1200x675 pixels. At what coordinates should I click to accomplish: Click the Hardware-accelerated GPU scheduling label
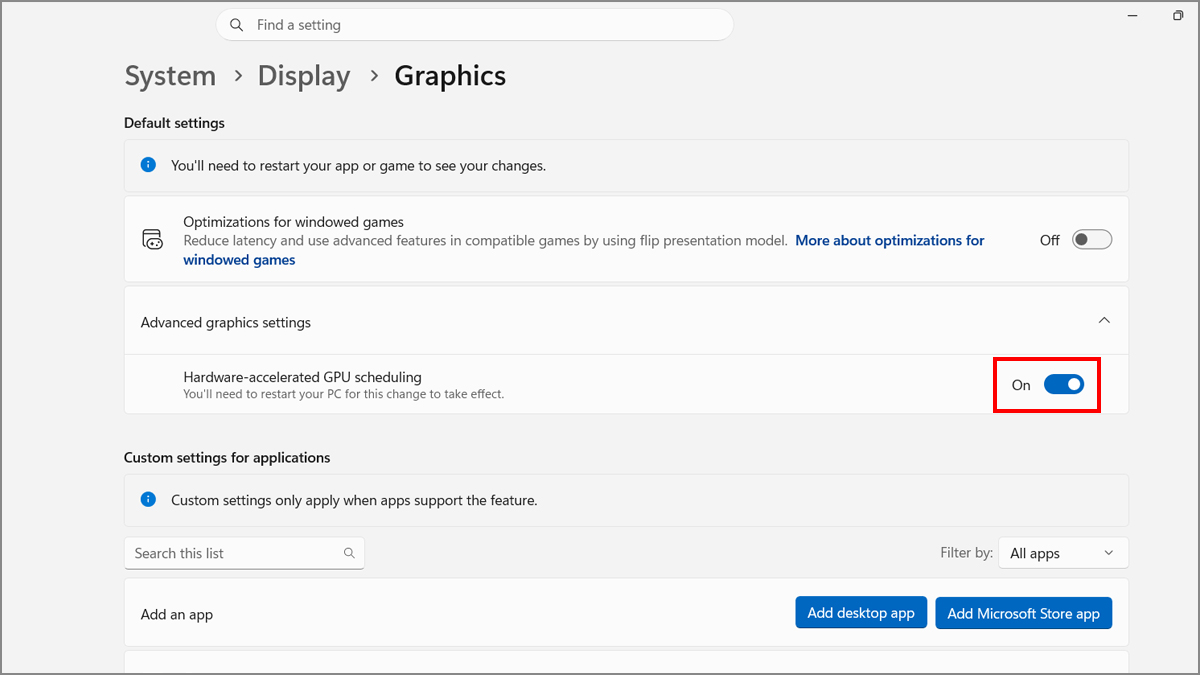point(302,377)
